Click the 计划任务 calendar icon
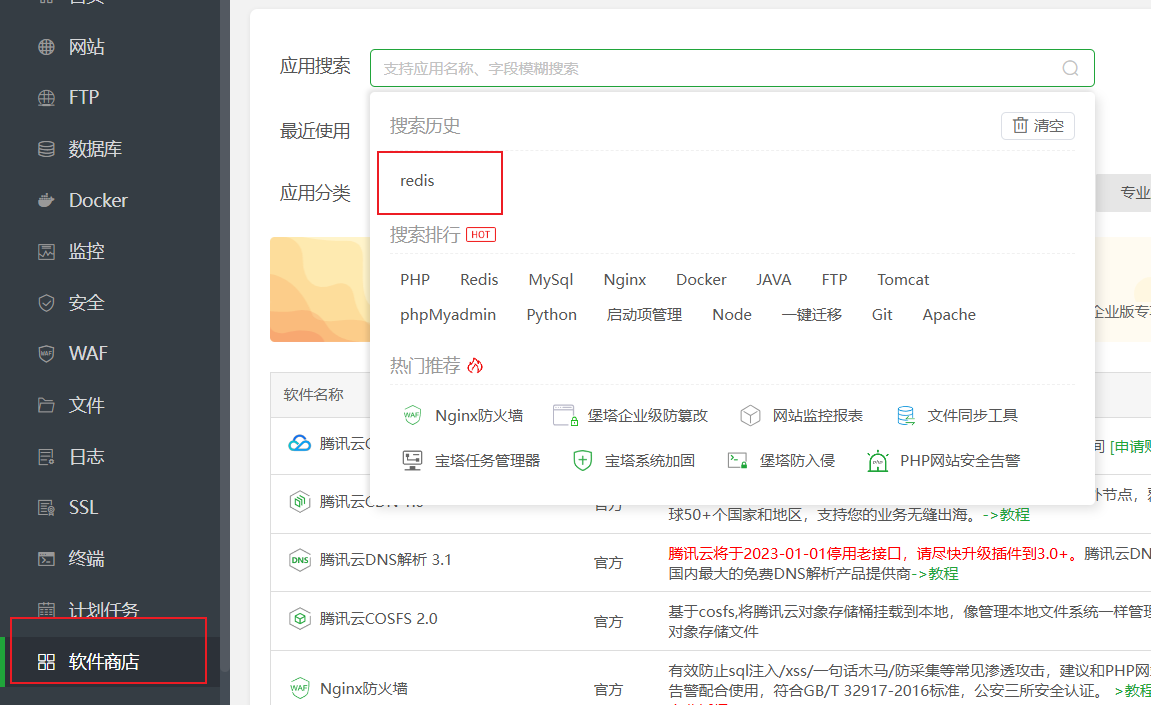This screenshot has height=705, width=1151. (46, 610)
